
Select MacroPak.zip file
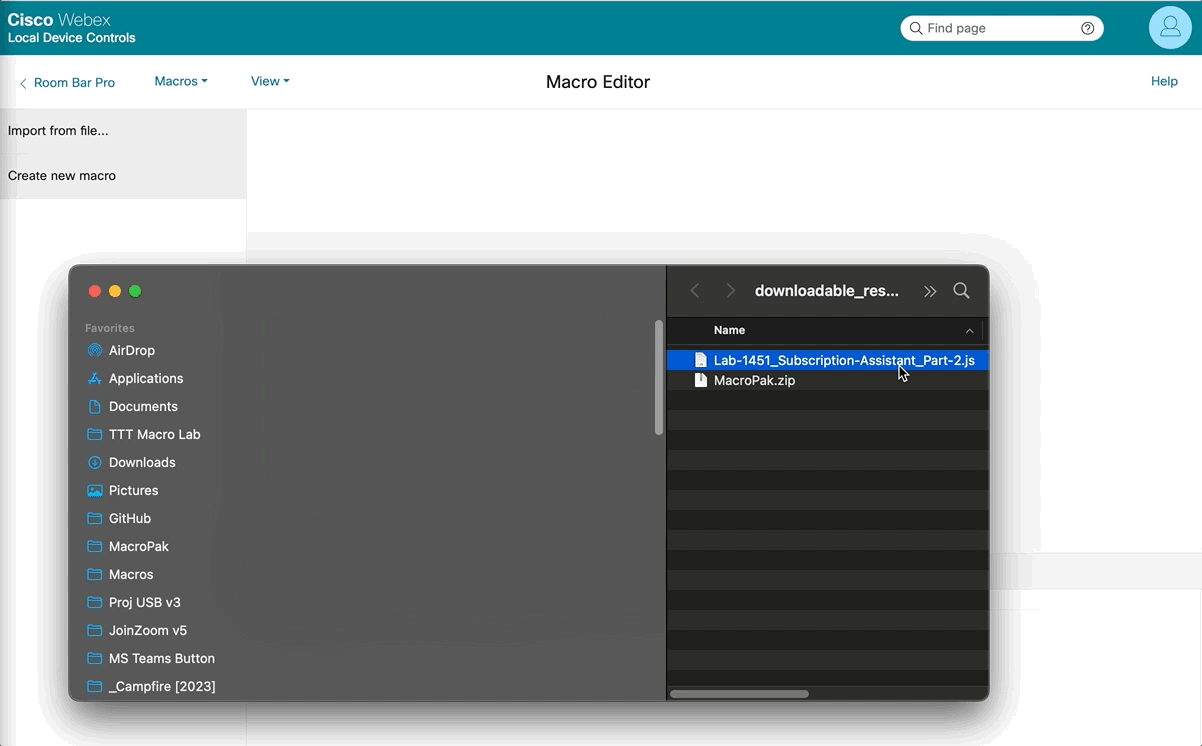[x=754, y=381]
